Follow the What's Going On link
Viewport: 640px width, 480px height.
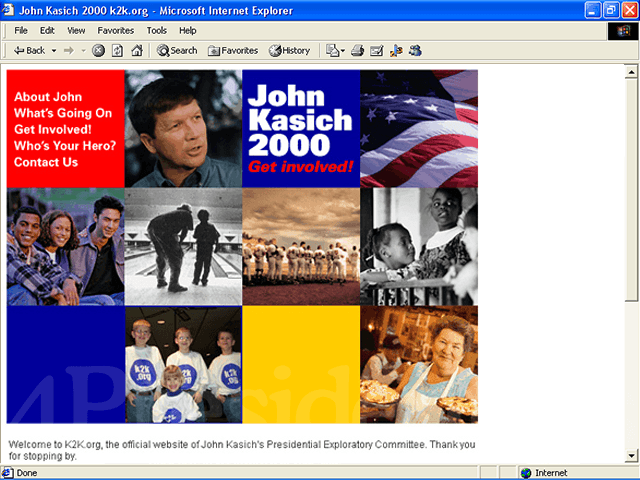click(x=63, y=113)
